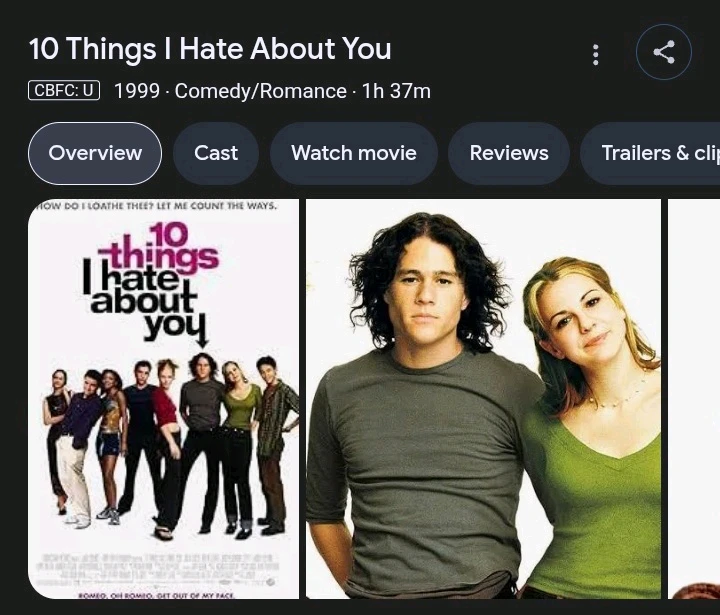Viewport: 720px width, 615px height.
Task: Click the 1h 37m runtime text
Action: (396, 91)
